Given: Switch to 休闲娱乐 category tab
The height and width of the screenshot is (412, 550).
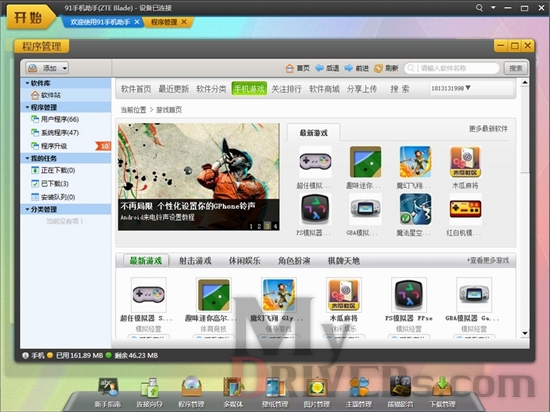Looking at the screenshot, I should [244, 261].
